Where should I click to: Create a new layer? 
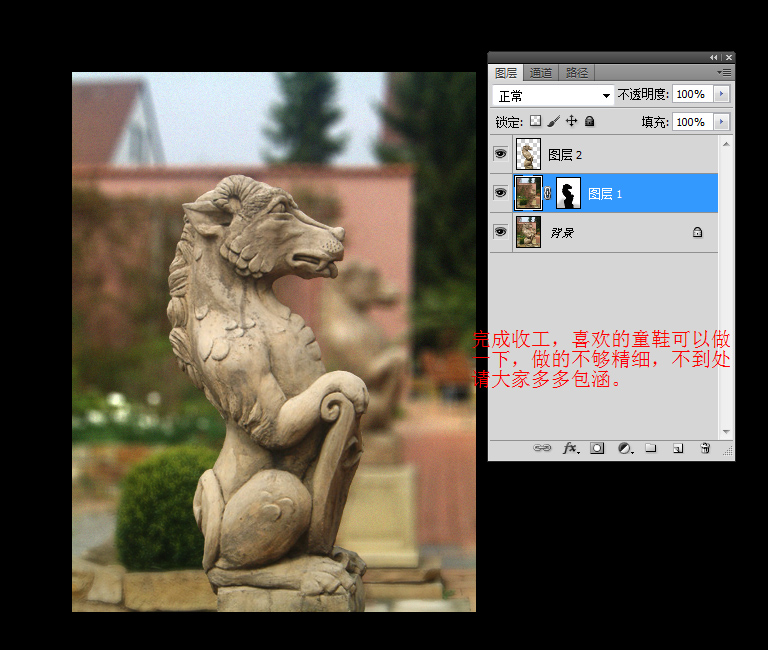(x=678, y=448)
